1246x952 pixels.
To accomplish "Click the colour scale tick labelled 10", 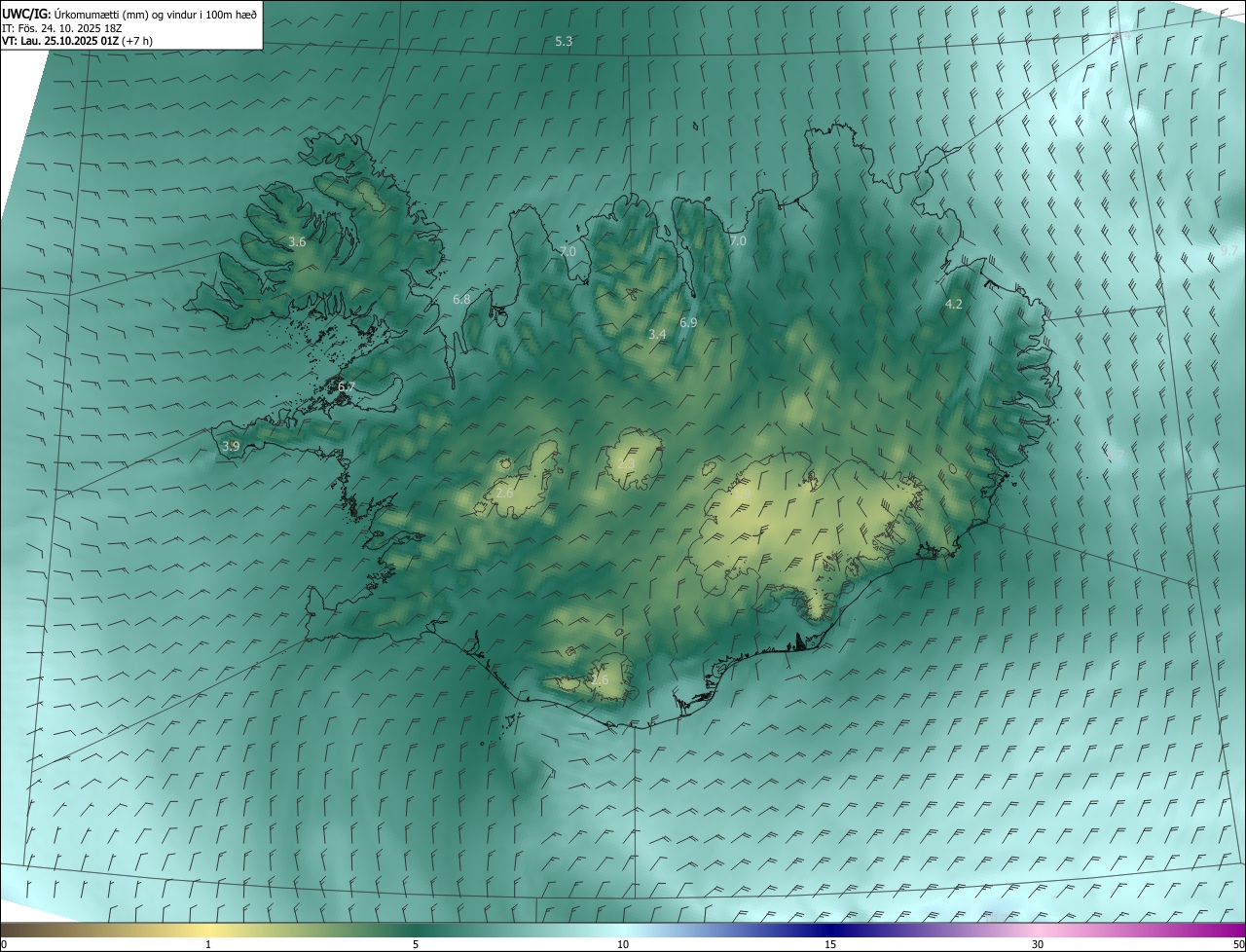I will (x=623, y=944).
